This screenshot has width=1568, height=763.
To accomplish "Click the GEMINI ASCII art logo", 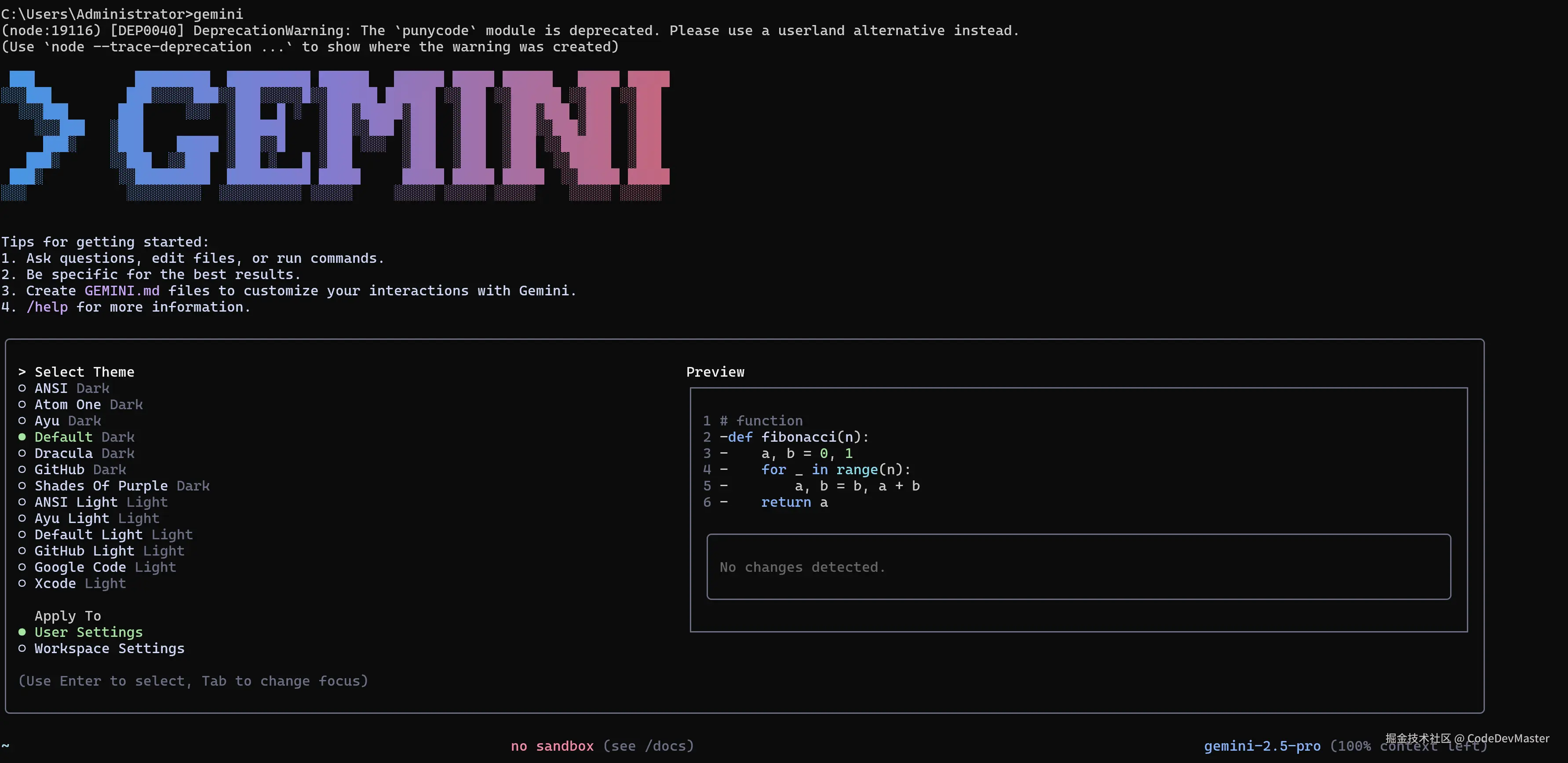I will point(335,136).
